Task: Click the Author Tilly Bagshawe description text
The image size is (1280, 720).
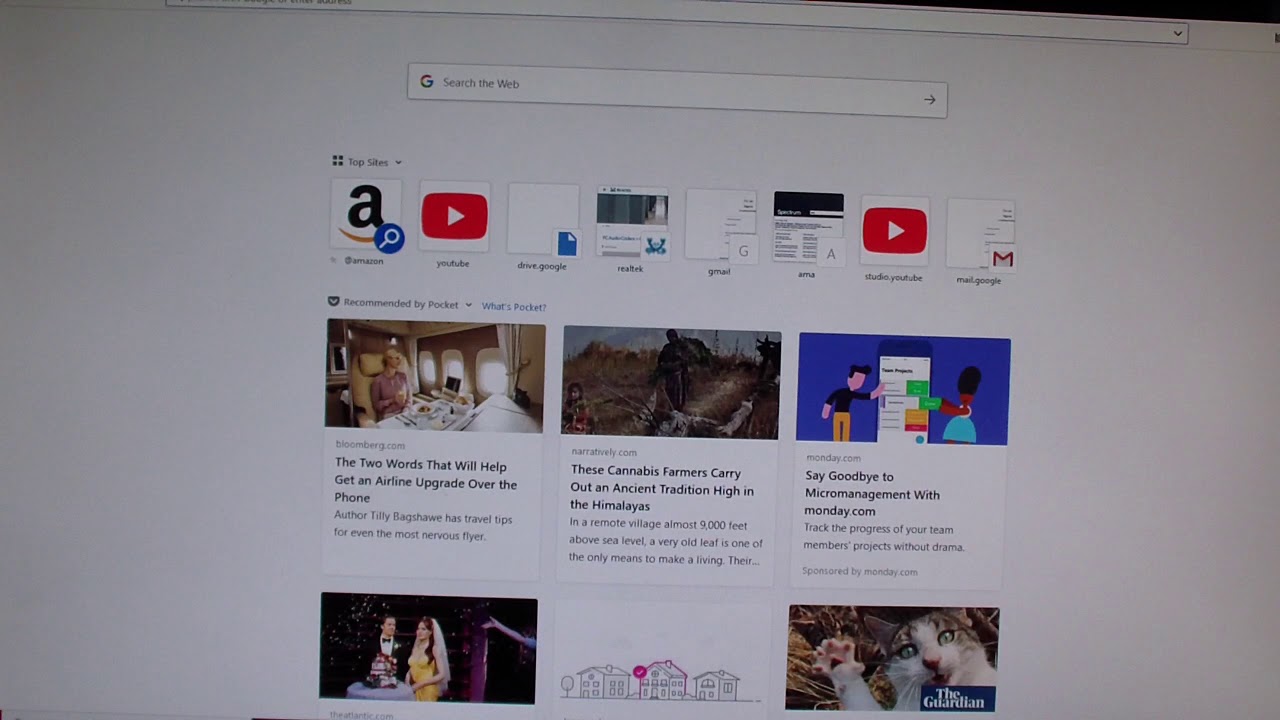Action: coord(423,527)
